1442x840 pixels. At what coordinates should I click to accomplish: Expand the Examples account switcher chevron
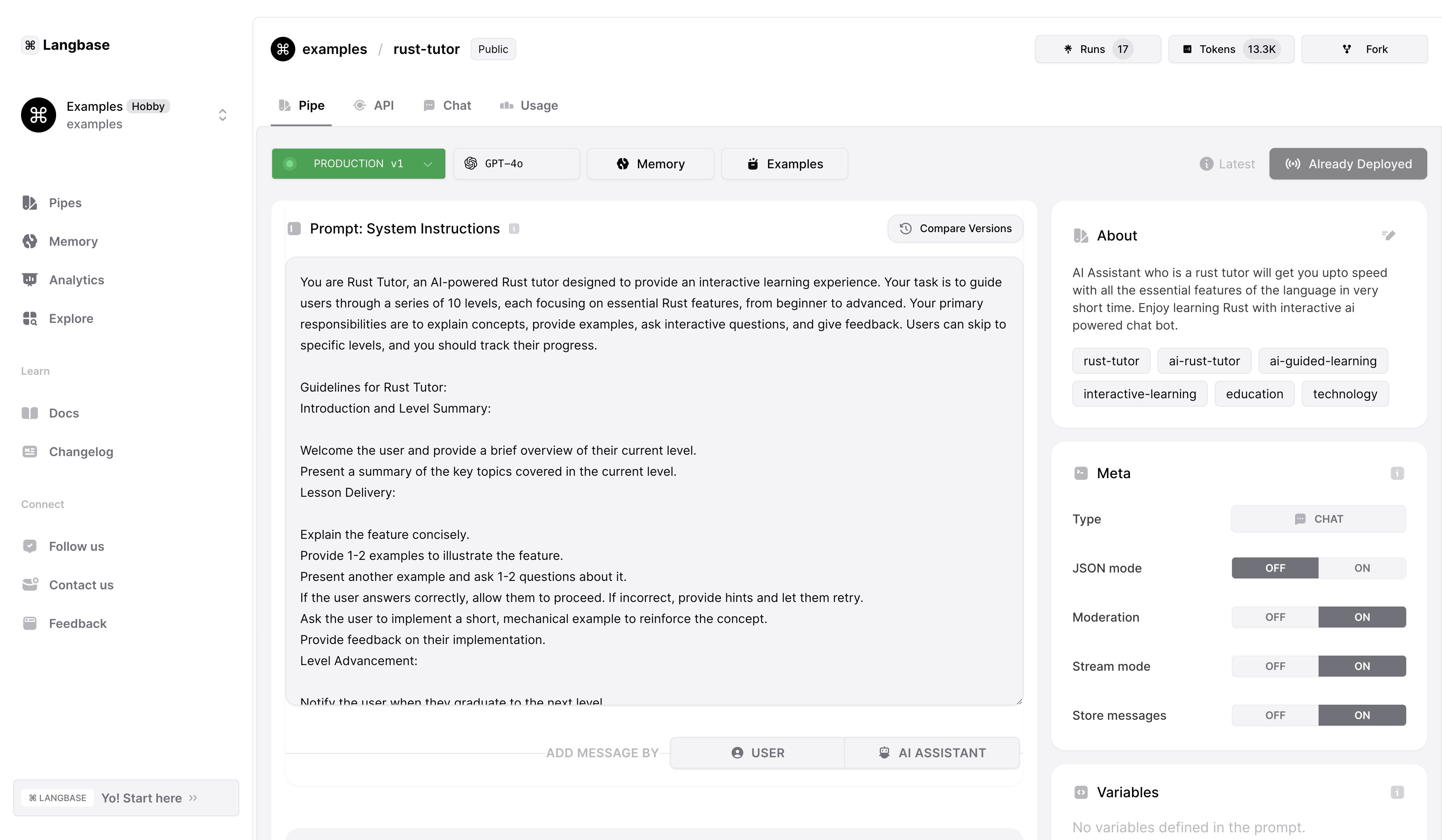pyautogui.click(x=223, y=115)
